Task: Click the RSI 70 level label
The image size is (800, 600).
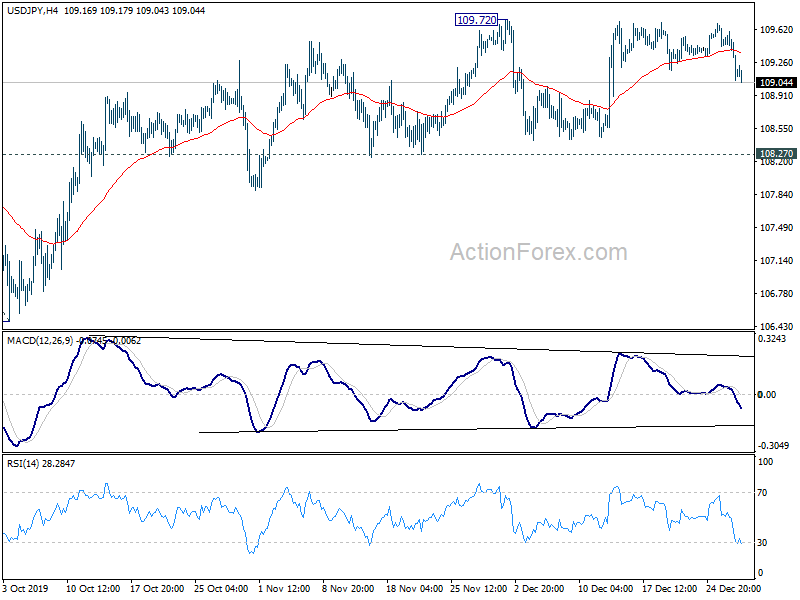Action: click(x=762, y=493)
